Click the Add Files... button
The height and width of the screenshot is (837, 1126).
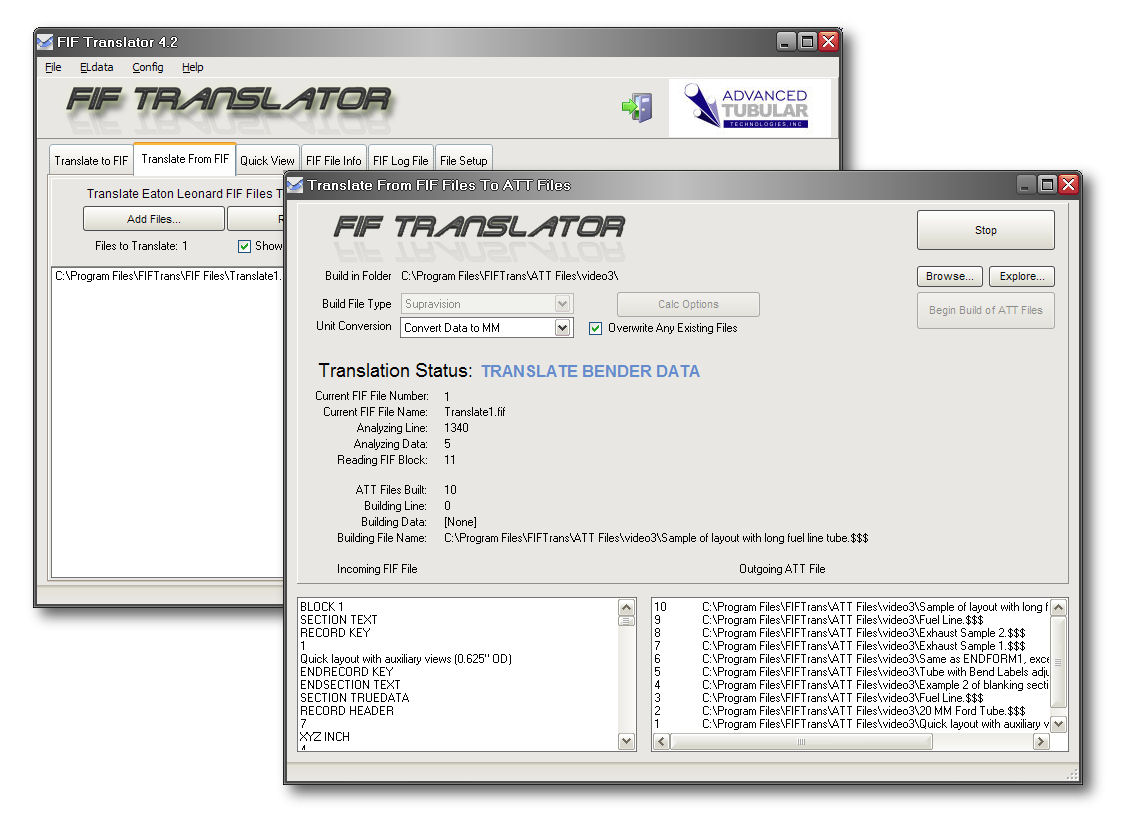(x=153, y=219)
